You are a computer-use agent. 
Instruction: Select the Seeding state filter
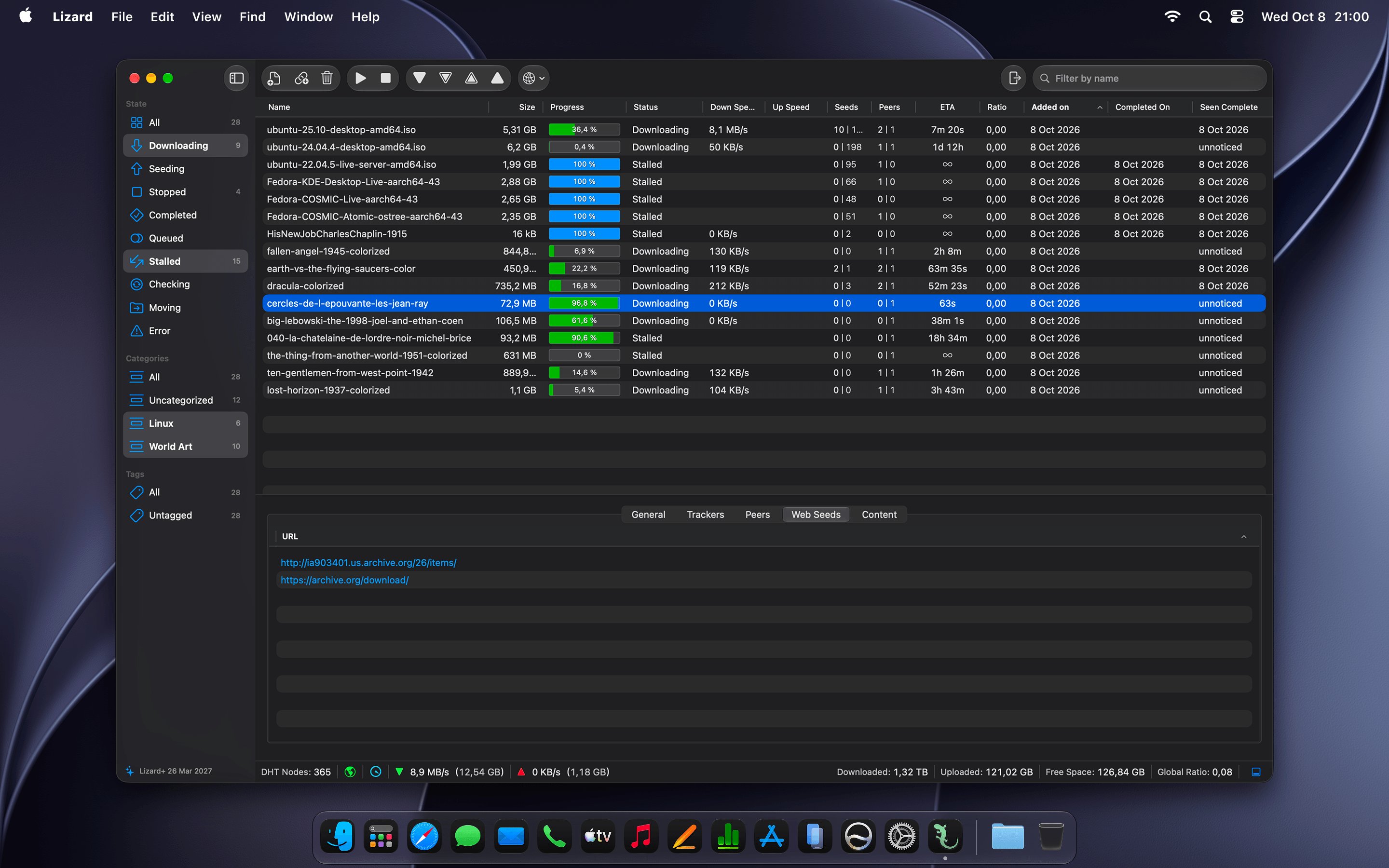(x=185, y=169)
